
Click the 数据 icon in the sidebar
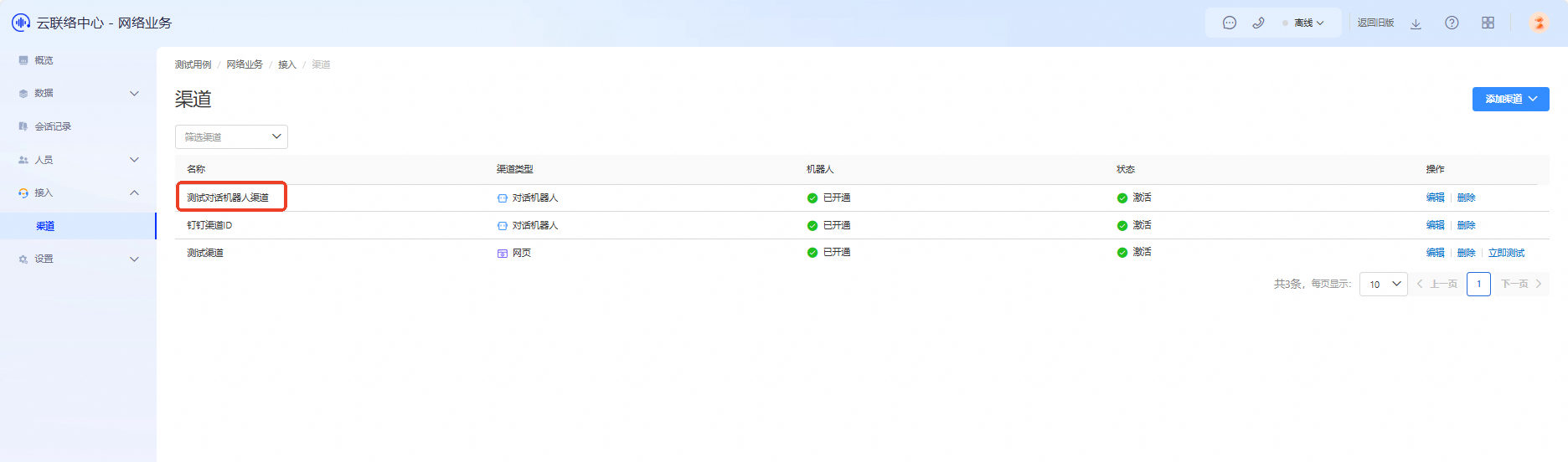click(x=23, y=94)
